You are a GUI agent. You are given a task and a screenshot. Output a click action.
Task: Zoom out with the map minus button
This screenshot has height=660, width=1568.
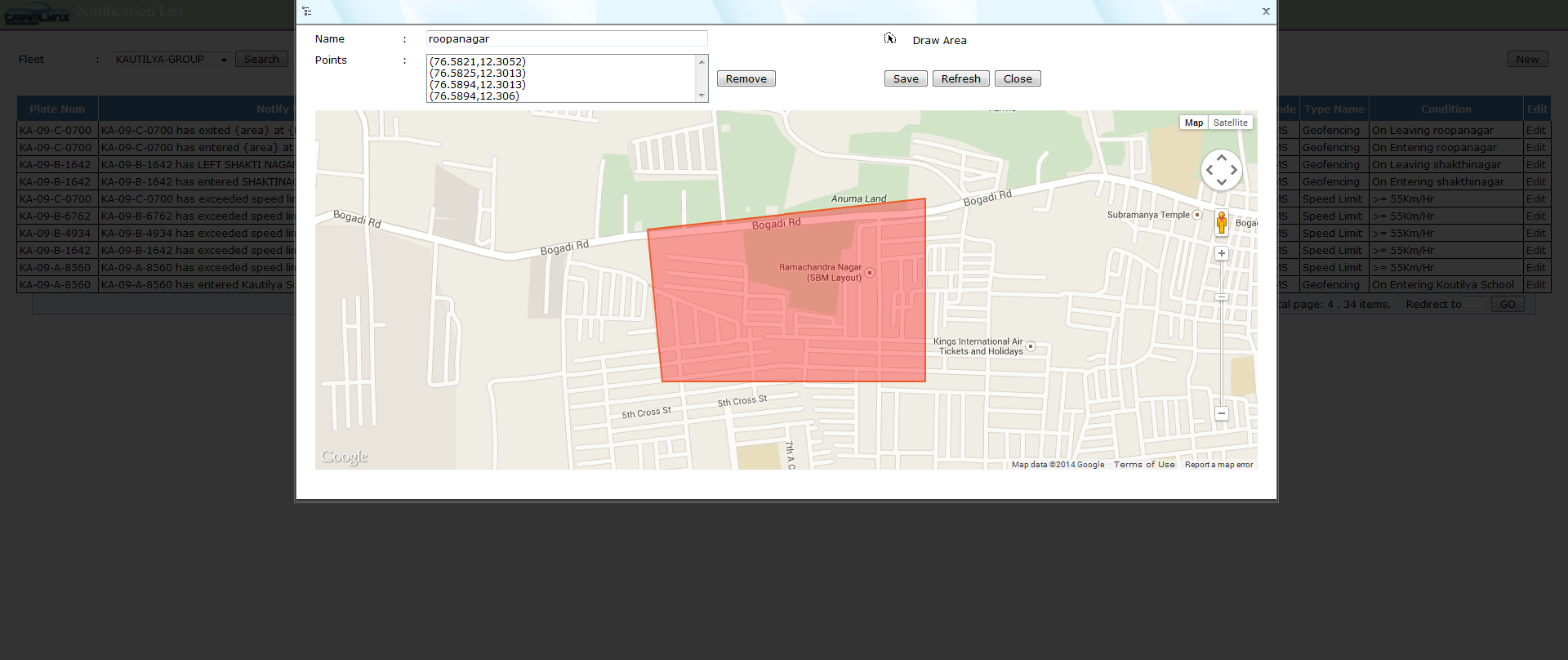point(1222,413)
